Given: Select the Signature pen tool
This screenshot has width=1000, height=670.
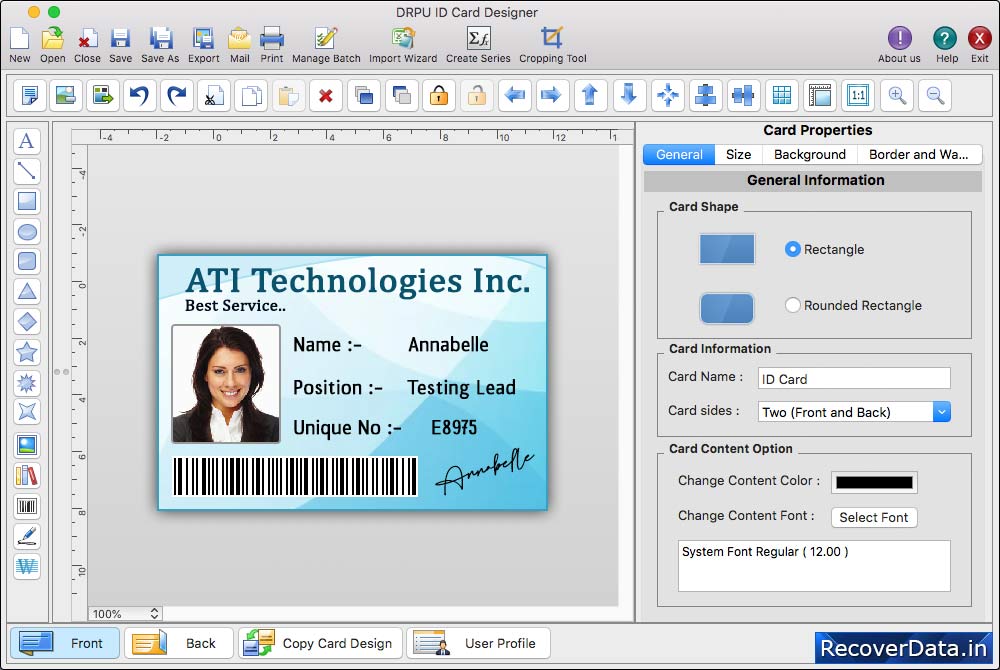Looking at the screenshot, I should [x=27, y=537].
